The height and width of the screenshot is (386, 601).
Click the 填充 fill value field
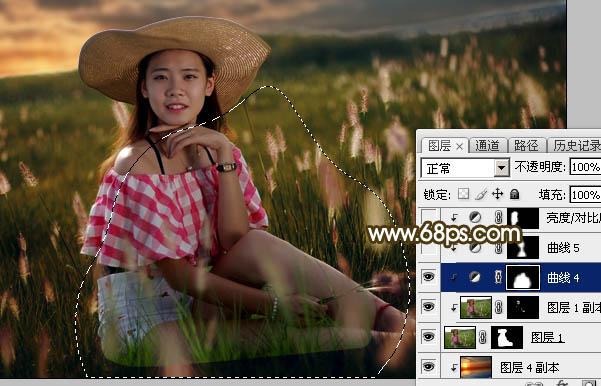(585, 195)
